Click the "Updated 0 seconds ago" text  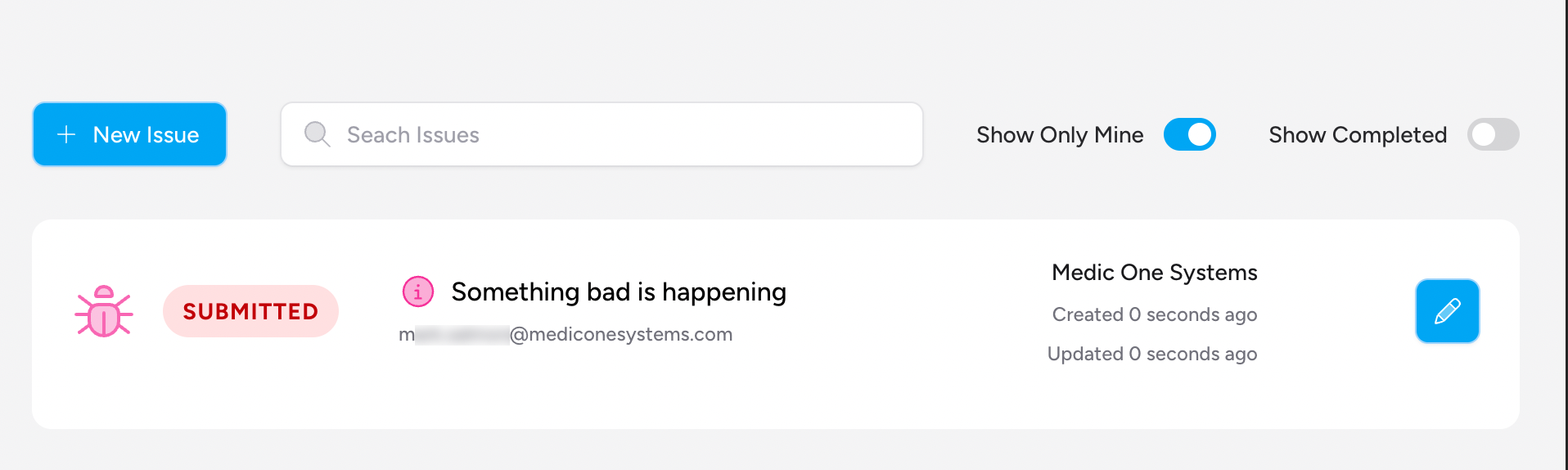pyautogui.click(x=1151, y=354)
